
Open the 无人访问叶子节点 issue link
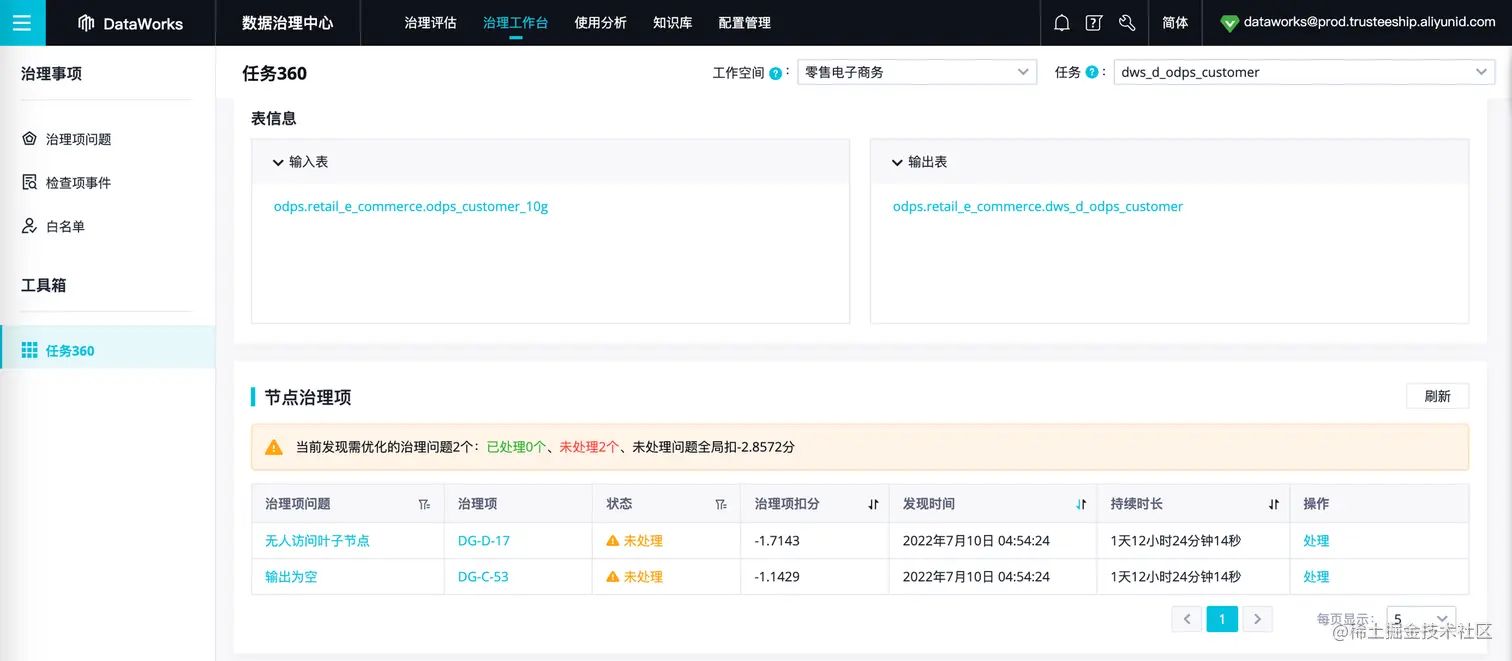point(317,540)
